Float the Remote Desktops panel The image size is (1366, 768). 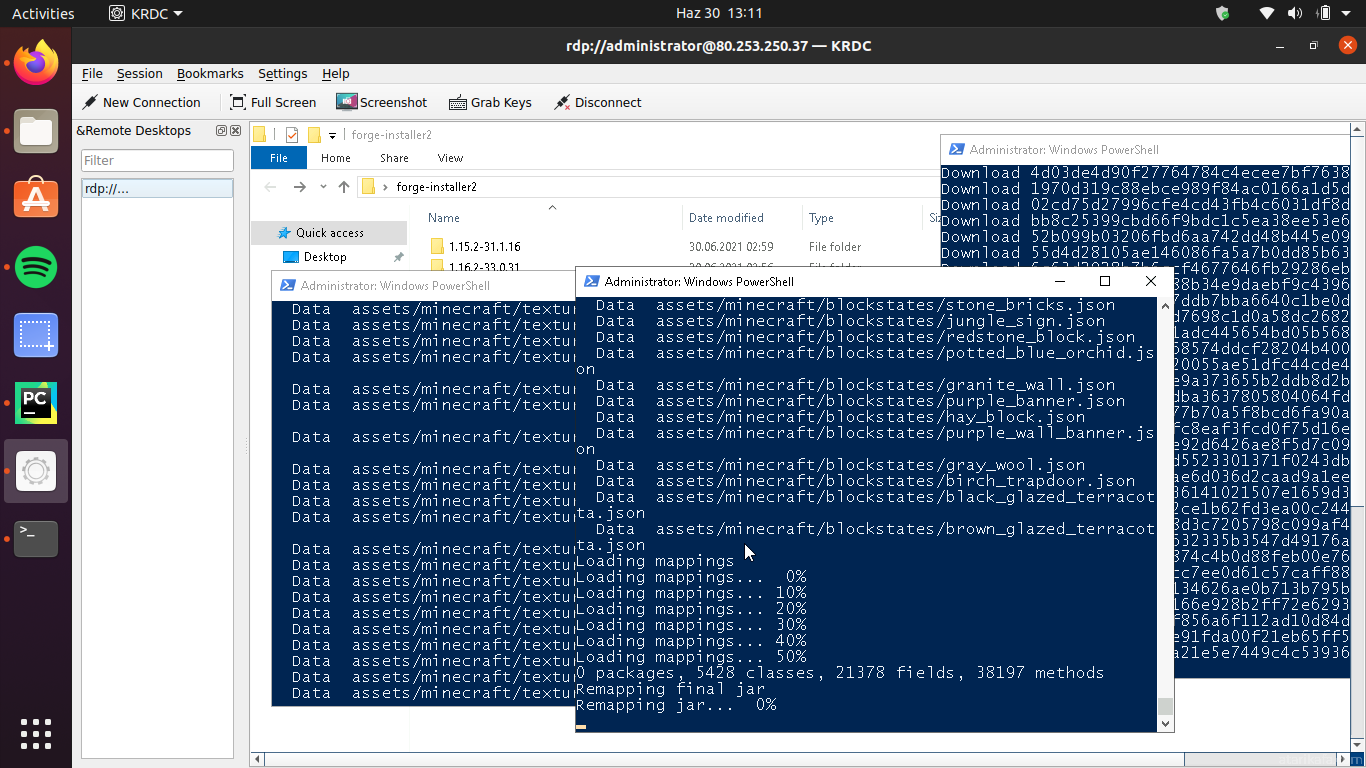pos(221,131)
